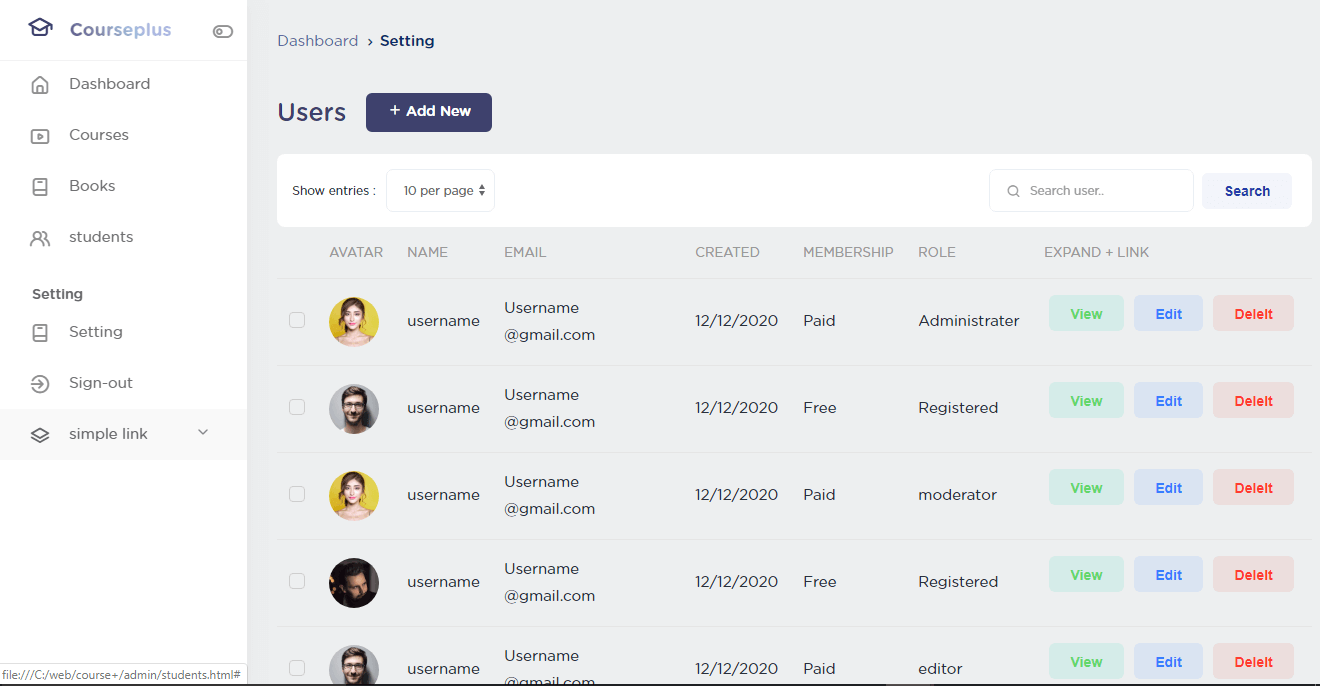This screenshot has height=686, width=1320.
Task: Go to students in the sidebar menu
Action: tap(101, 237)
